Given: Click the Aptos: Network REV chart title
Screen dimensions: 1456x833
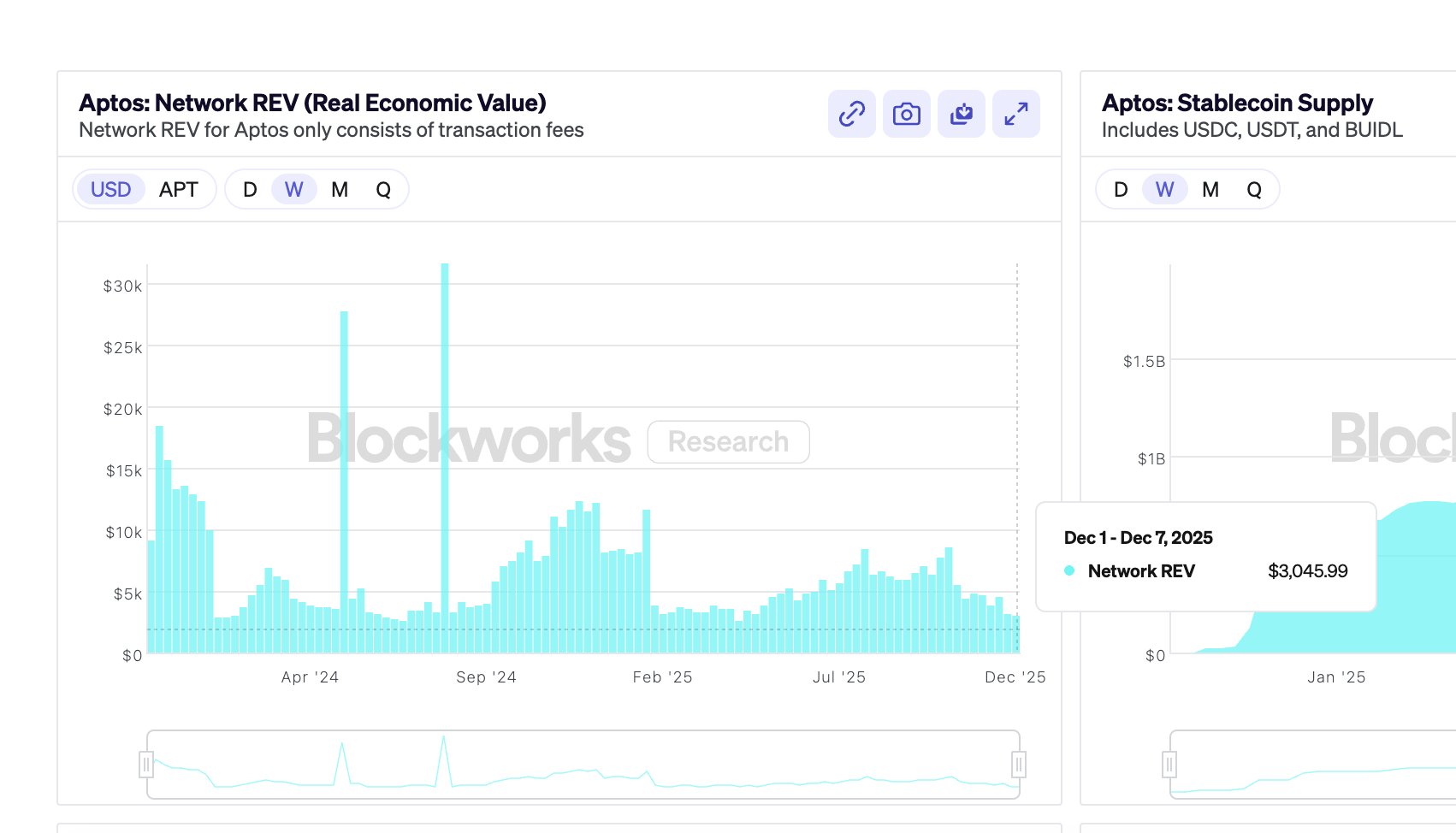Looking at the screenshot, I should click(312, 103).
